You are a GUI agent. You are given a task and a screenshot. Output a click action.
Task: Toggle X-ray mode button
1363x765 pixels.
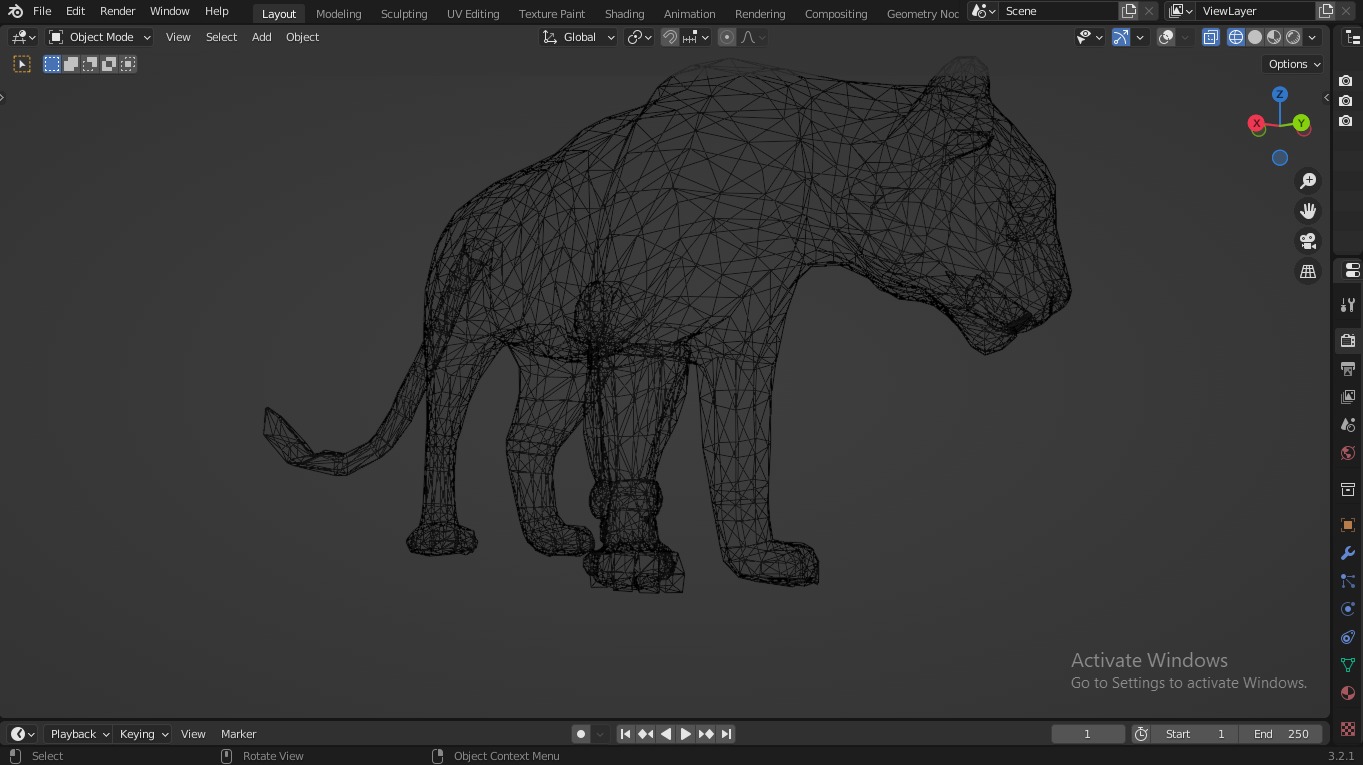[x=1210, y=37]
